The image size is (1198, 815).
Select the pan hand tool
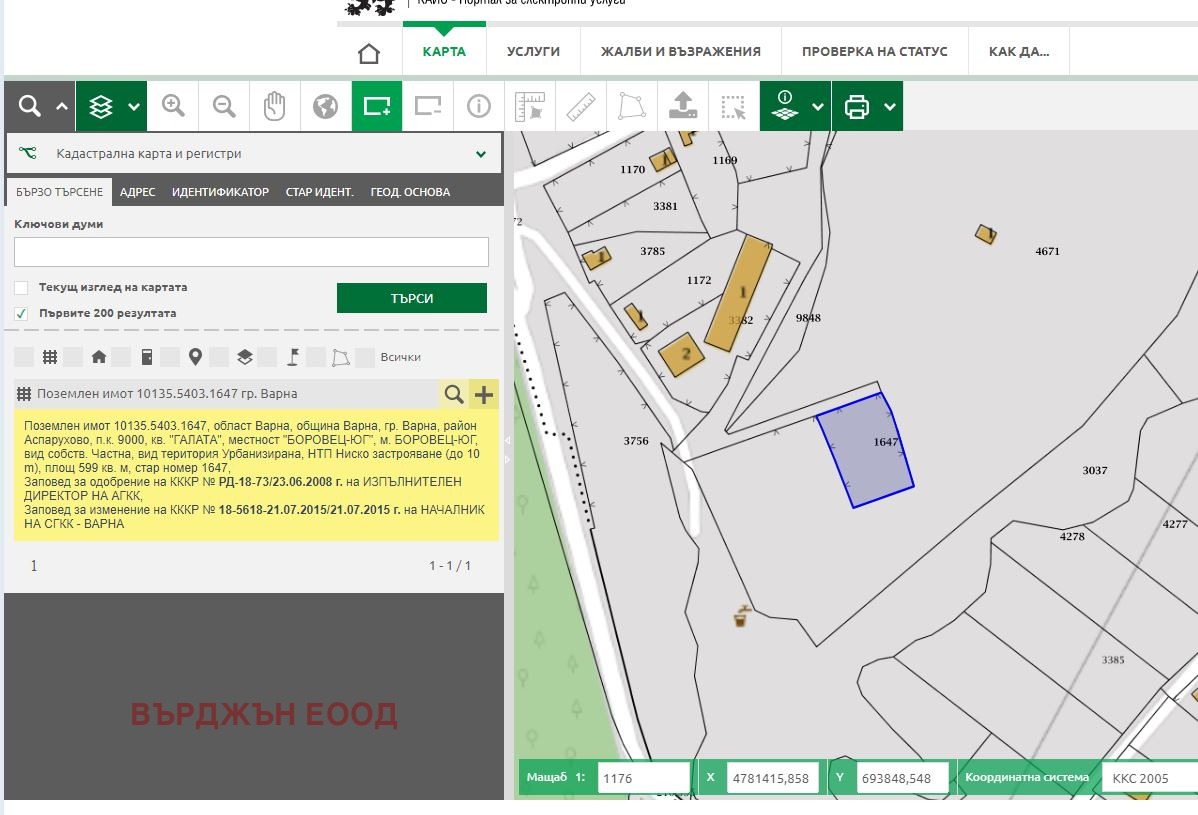275,106
